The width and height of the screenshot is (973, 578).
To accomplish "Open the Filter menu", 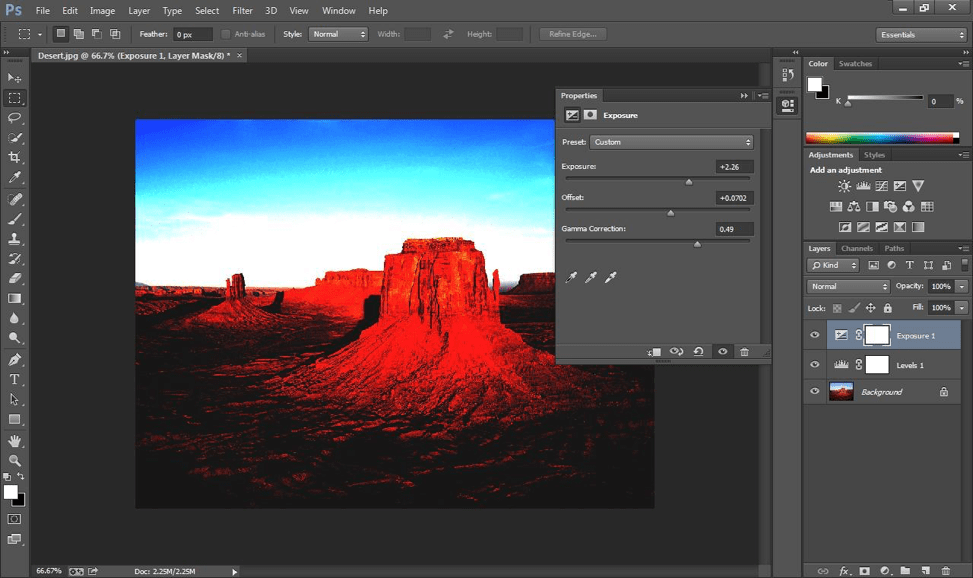I will (242, 11).
